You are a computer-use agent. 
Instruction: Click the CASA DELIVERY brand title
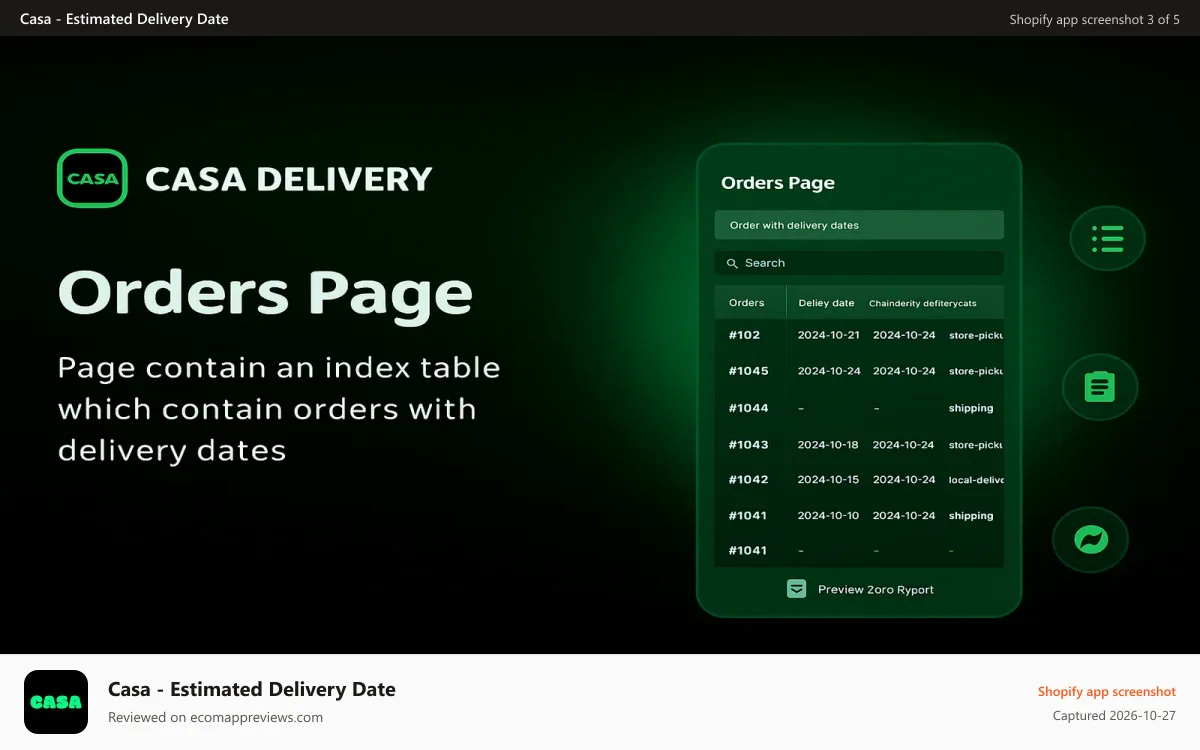click(x=289, y=179)
